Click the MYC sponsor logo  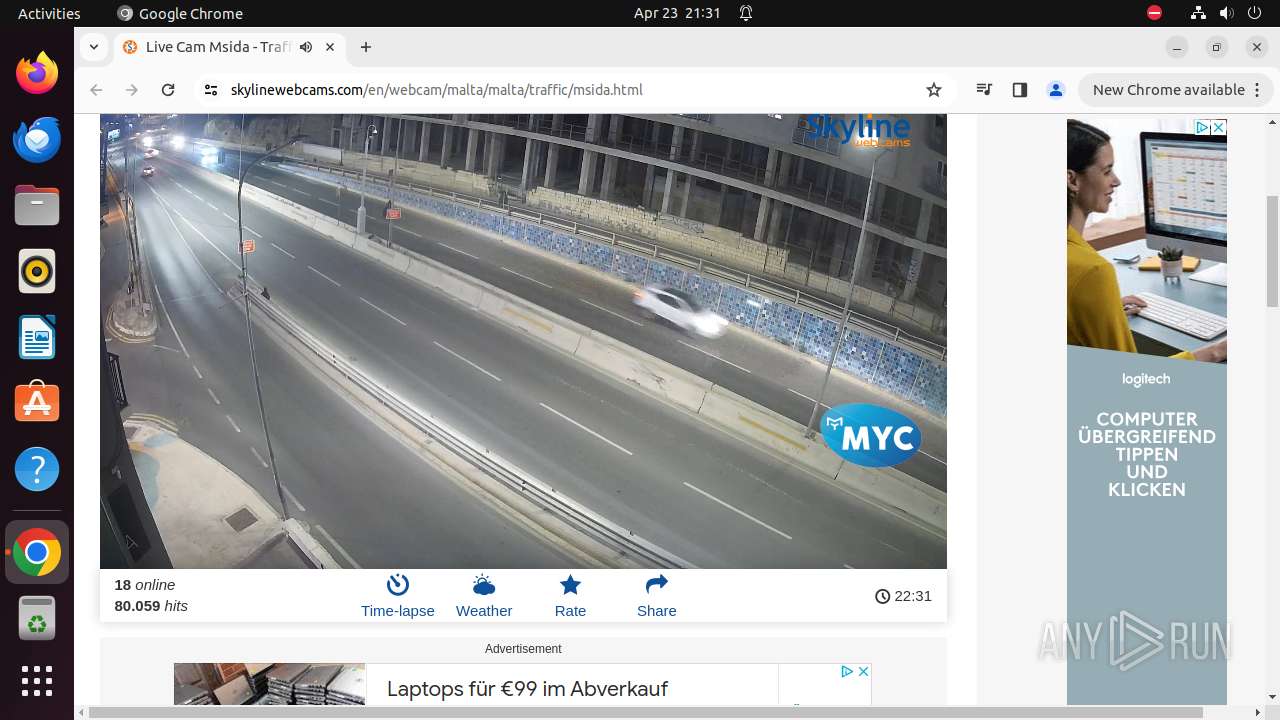[871, 436]
